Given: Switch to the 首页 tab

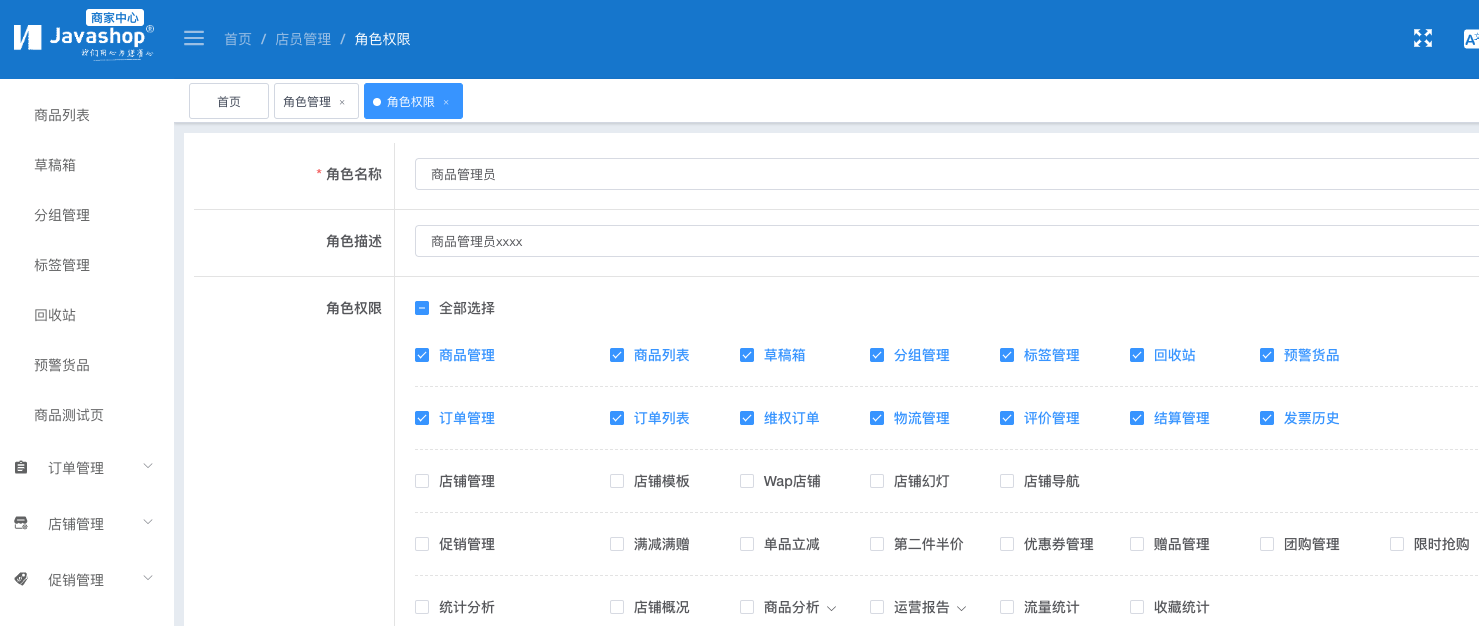Looking at the screenshot, I should click(229, 101).
